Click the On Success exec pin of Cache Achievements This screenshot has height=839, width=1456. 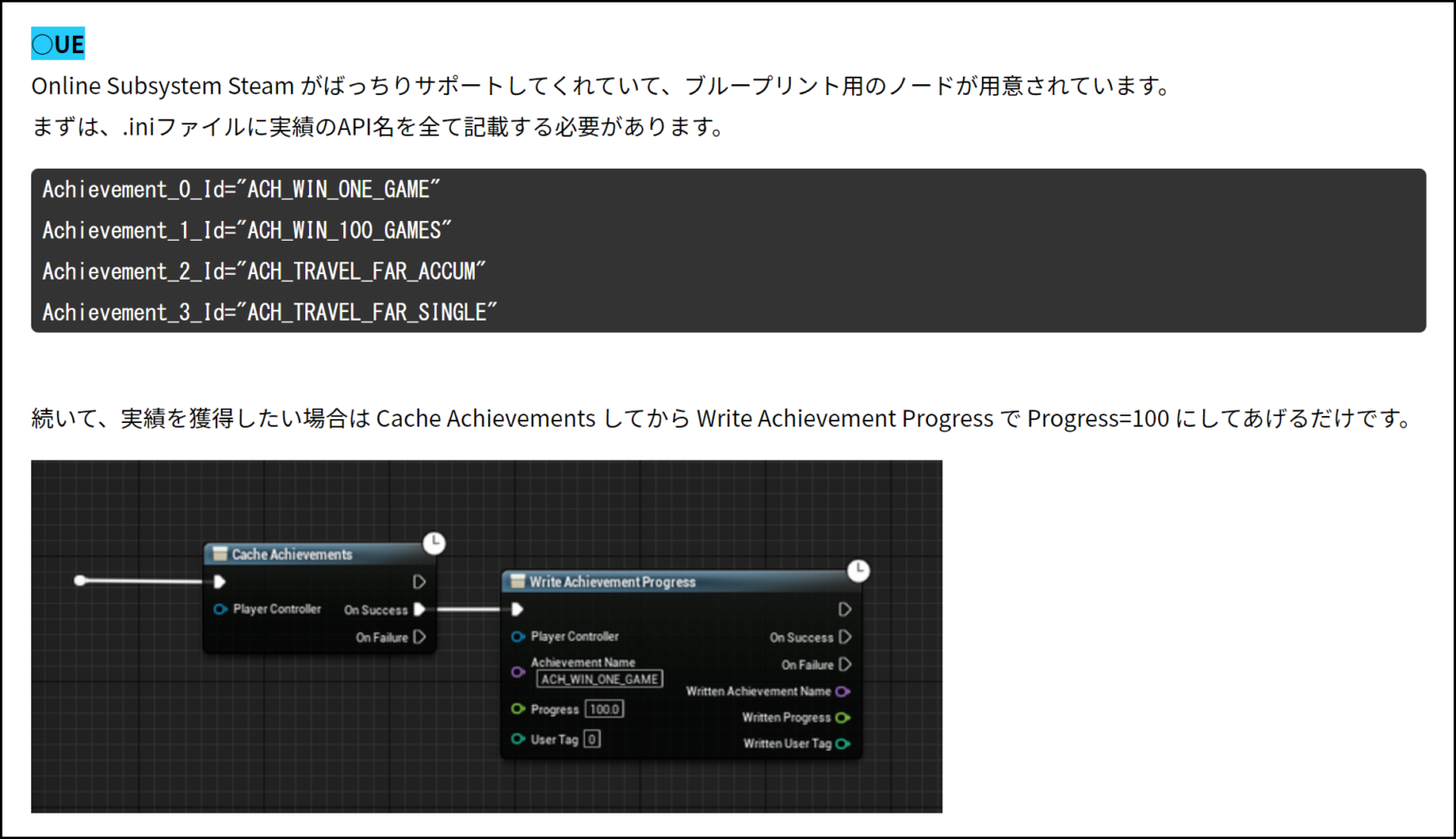click(x=420, y=610)
